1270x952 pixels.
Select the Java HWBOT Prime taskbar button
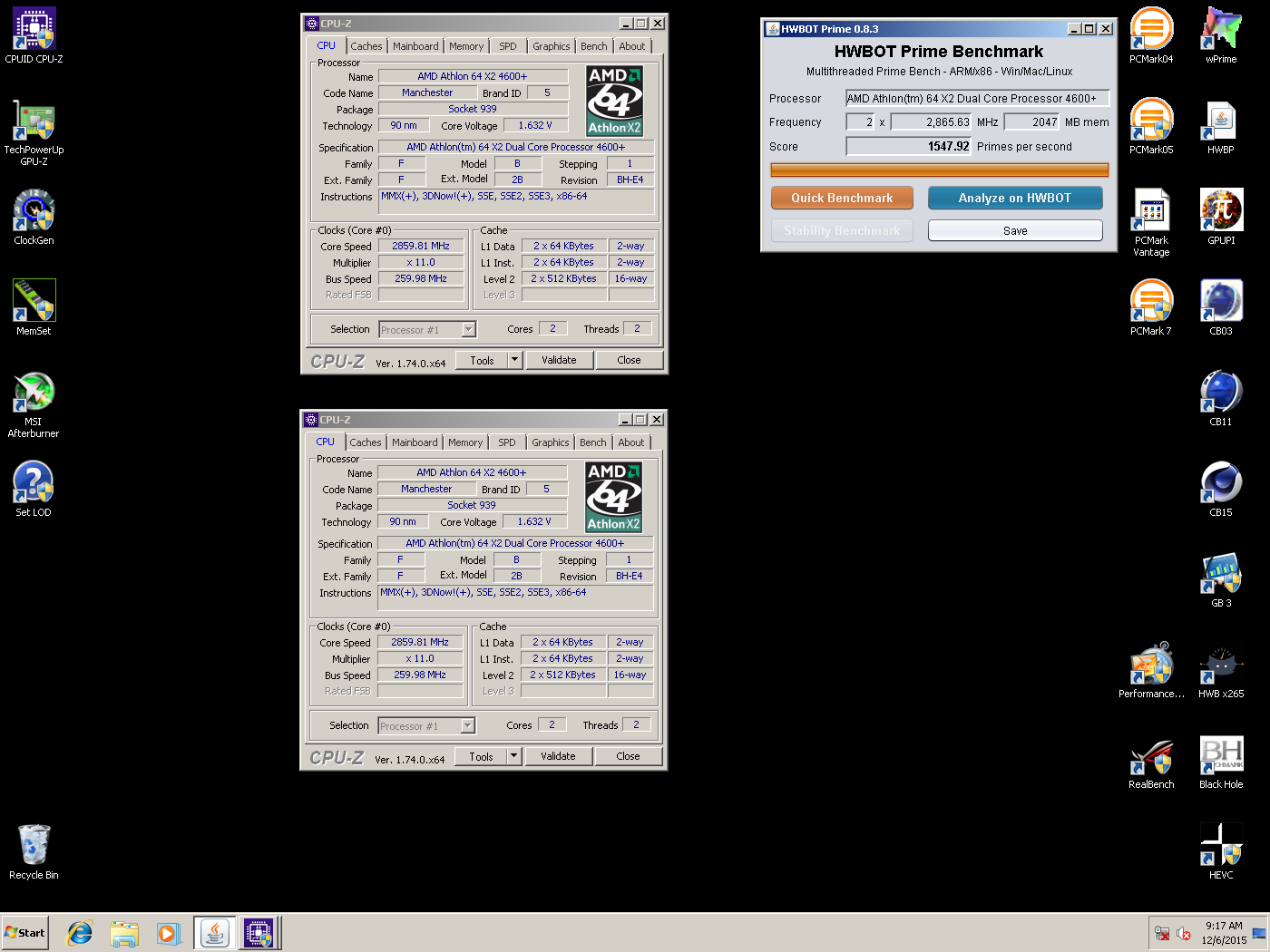coord(215,933)
